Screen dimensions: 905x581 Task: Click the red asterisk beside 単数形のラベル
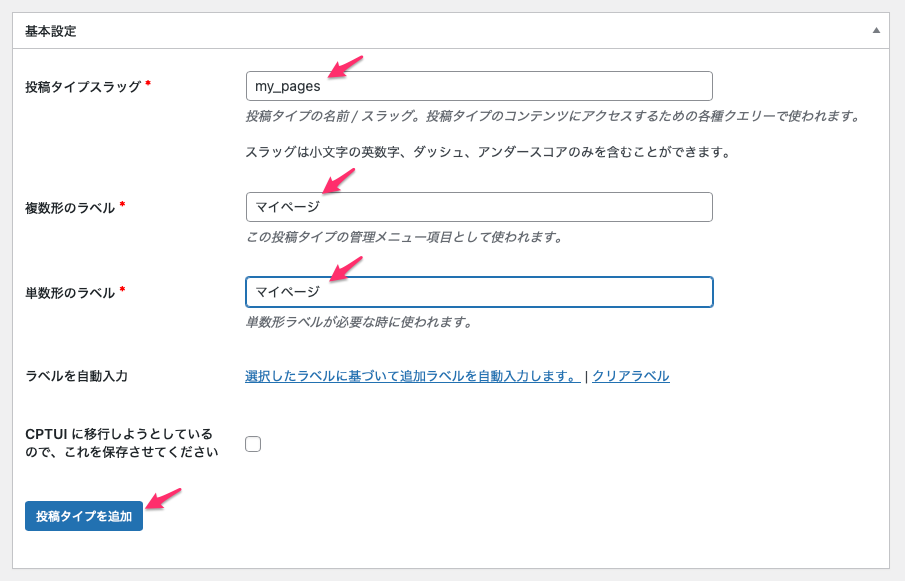[x=122, y=290]
